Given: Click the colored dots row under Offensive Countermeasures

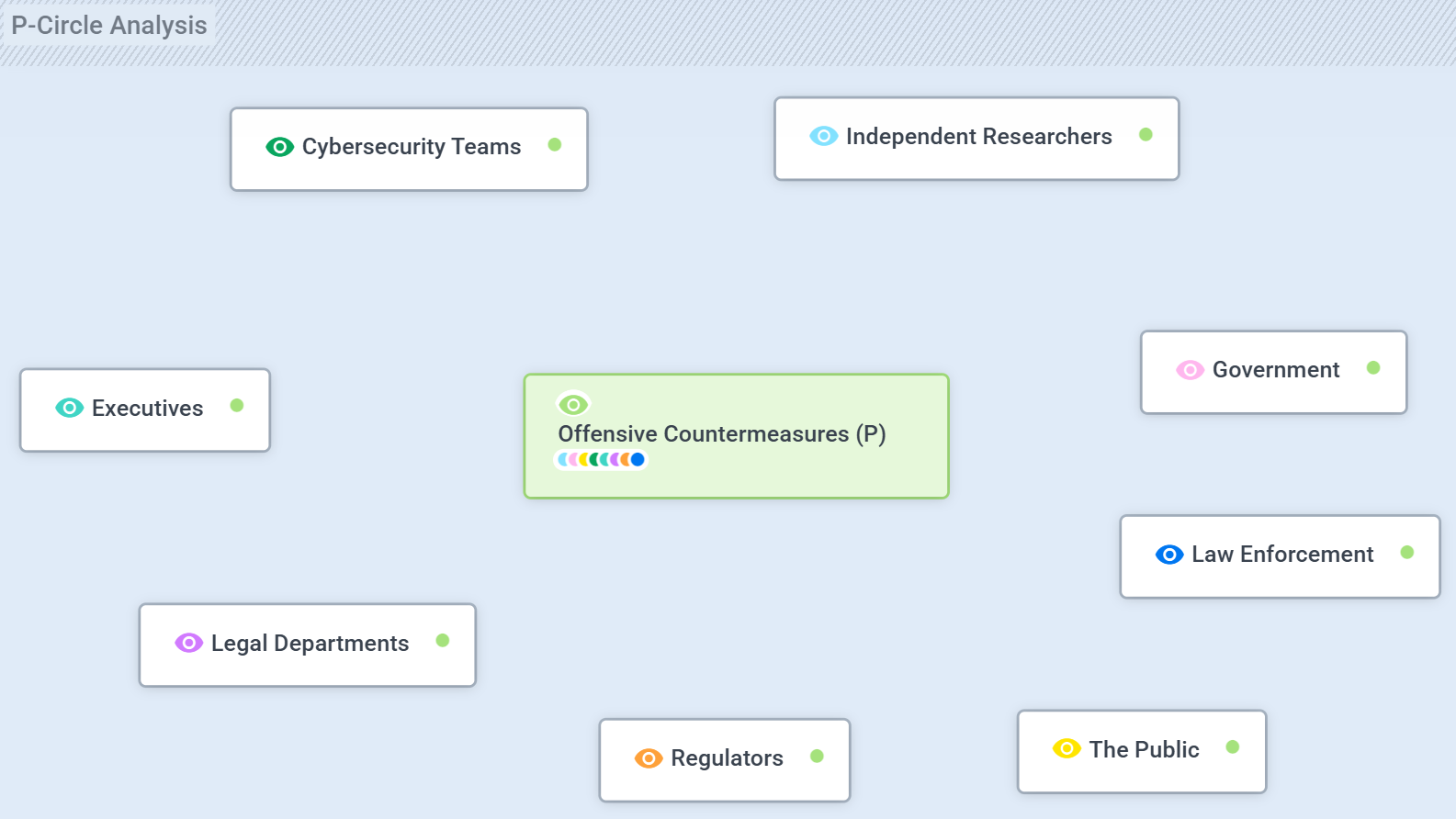Looking at the screenshot, I should point(602,460).
